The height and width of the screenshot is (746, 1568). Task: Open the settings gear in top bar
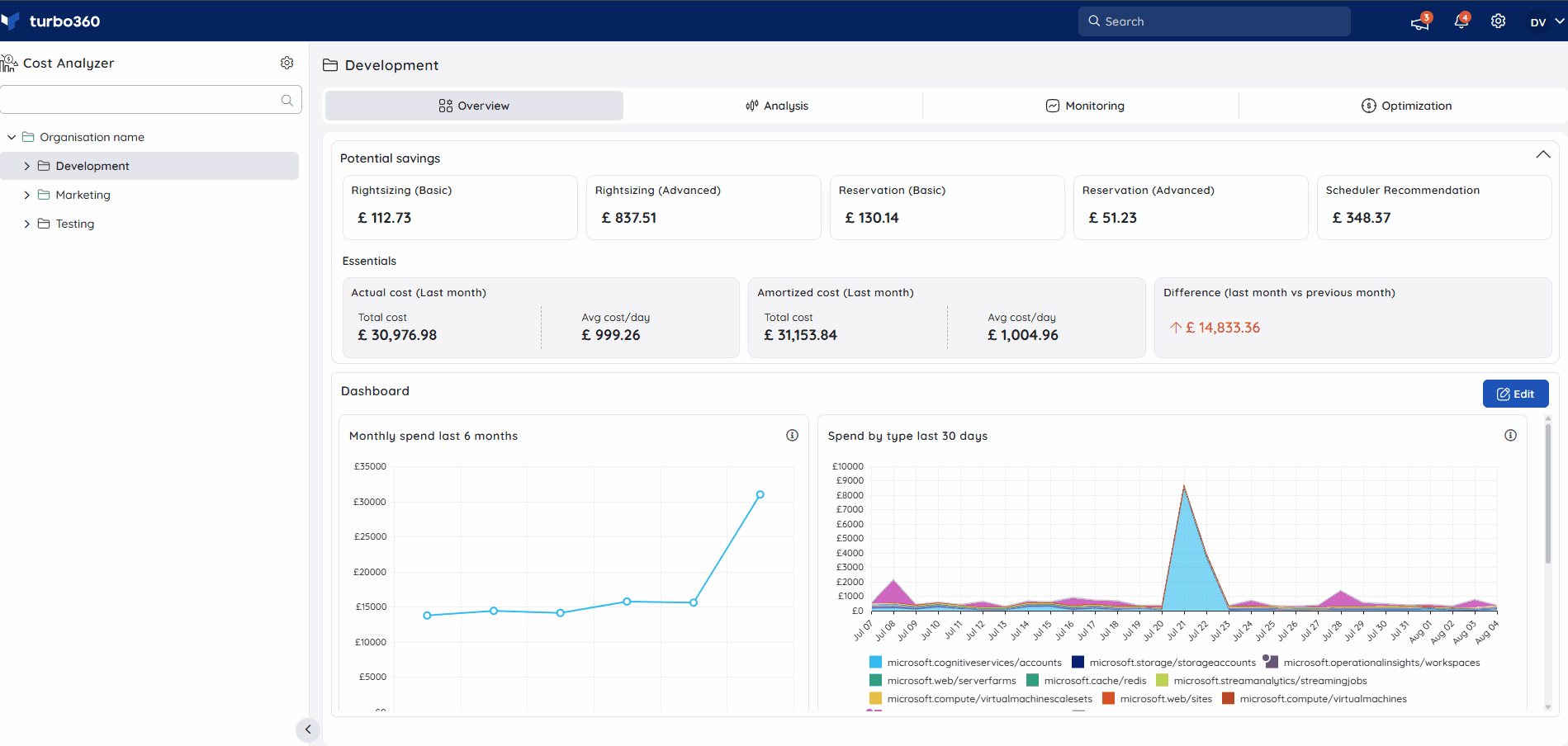(x=1498, y=21)
